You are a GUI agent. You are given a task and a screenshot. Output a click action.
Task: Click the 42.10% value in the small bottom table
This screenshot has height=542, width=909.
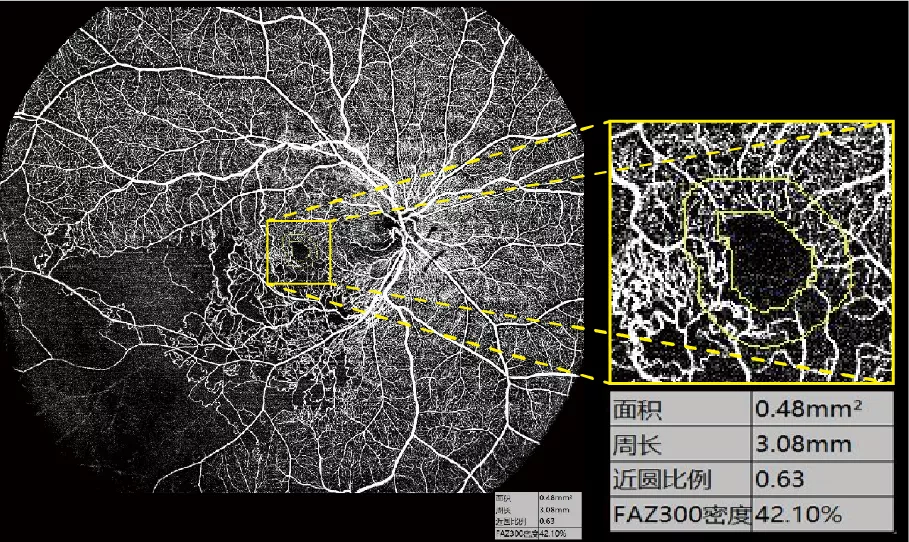point(552,533)
